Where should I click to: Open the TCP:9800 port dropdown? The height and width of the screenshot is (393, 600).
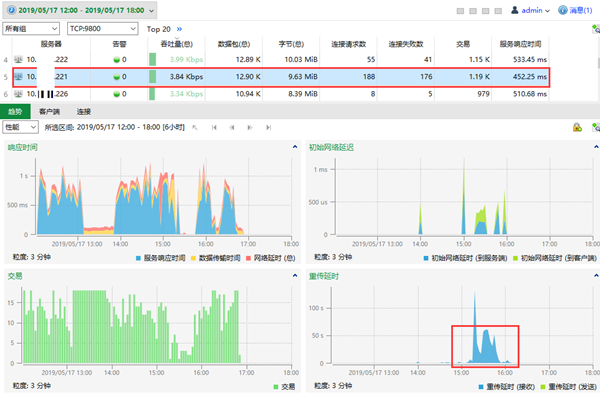point(103,29)
